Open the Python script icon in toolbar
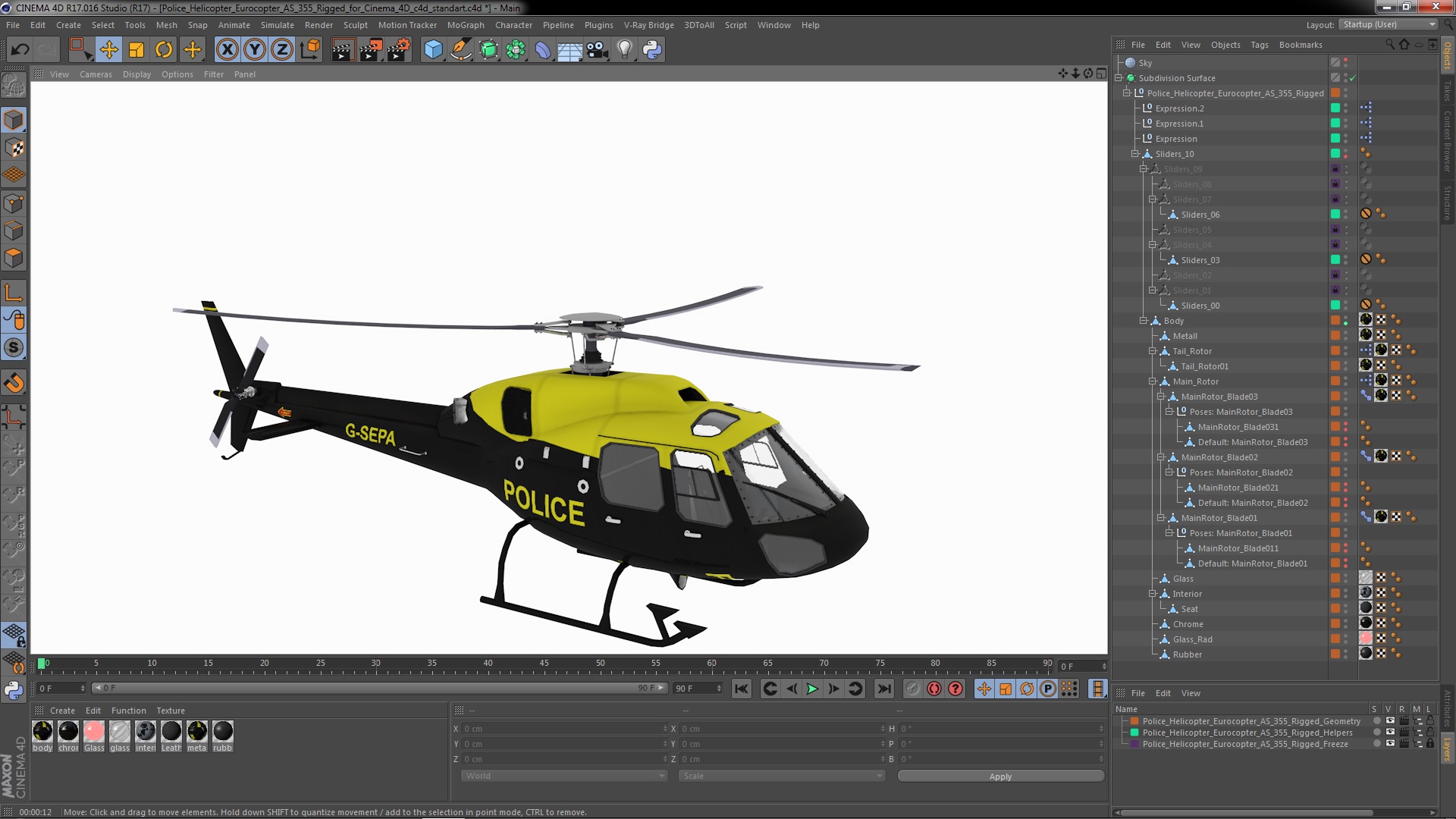 (652, 50)
